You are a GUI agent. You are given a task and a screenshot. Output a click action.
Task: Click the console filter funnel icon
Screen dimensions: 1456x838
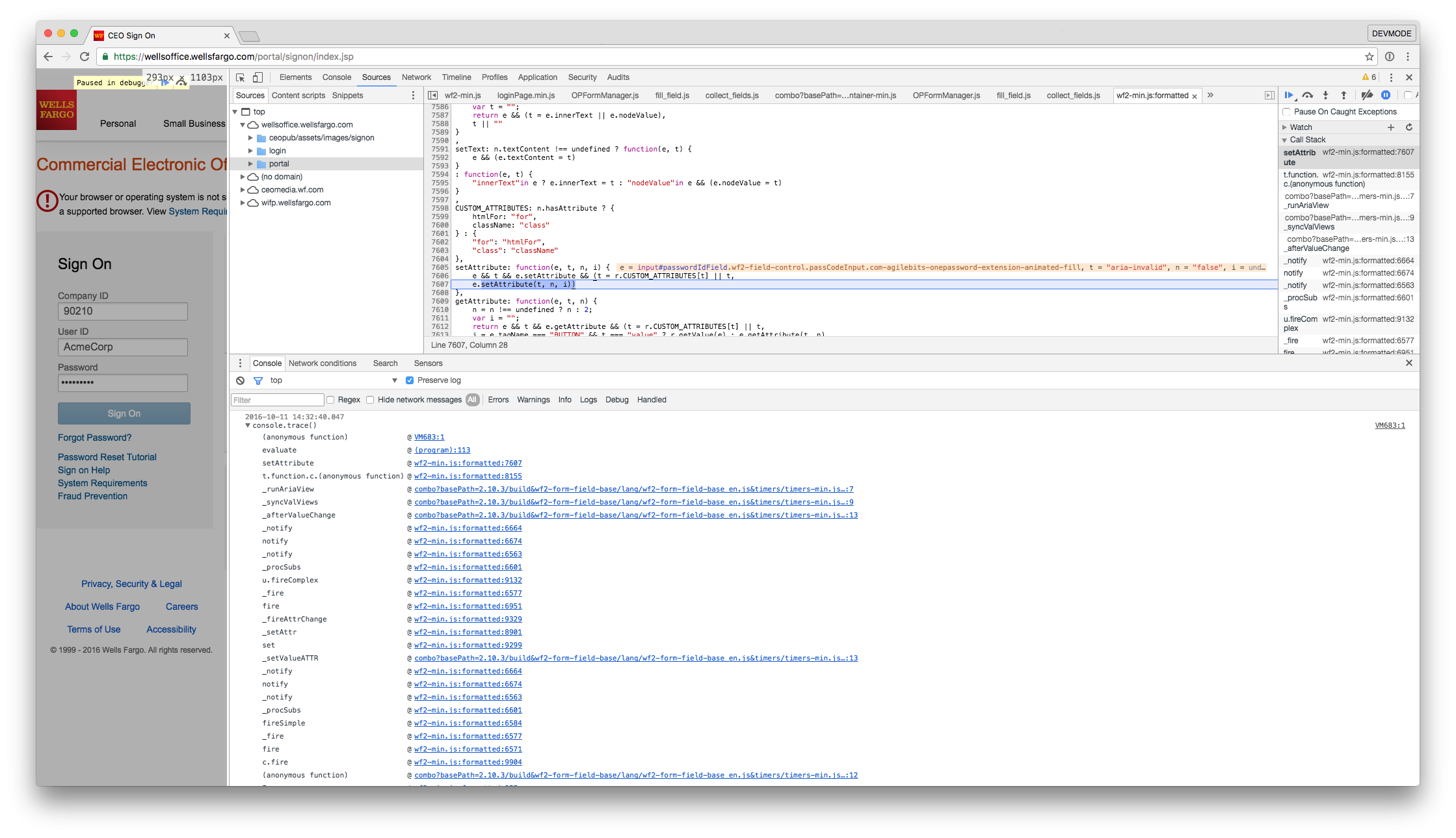(x=258, y=381)
